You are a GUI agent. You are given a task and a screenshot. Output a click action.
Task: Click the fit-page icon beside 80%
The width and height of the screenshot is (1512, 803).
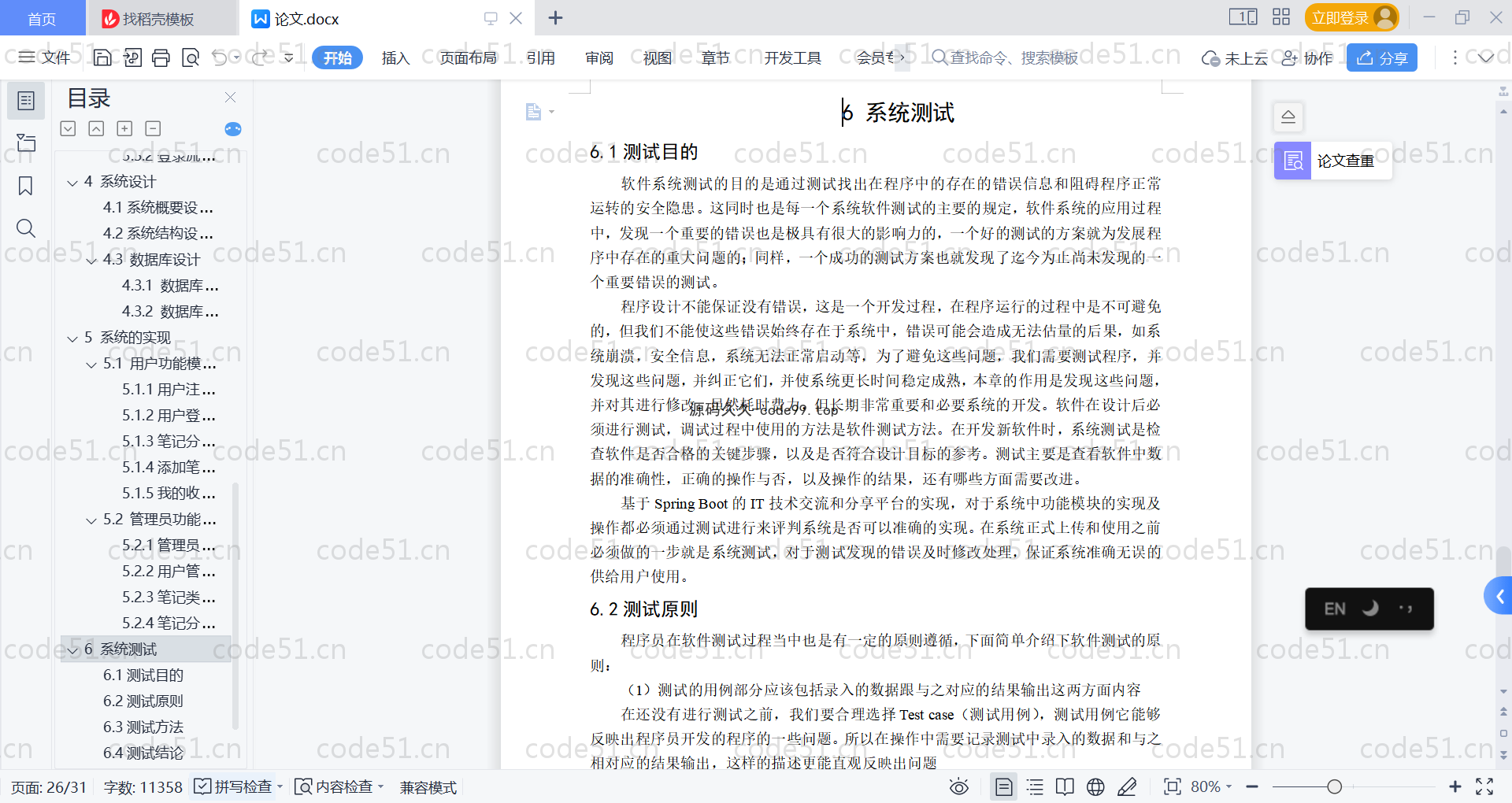tap(1172, 786)
